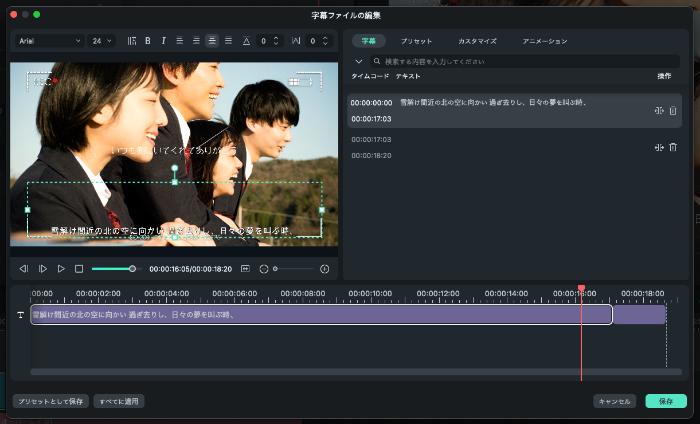Split the 00:00:00:00 subtitle row
This screenshot has width=700, height=424.
(x=659, y=111)
